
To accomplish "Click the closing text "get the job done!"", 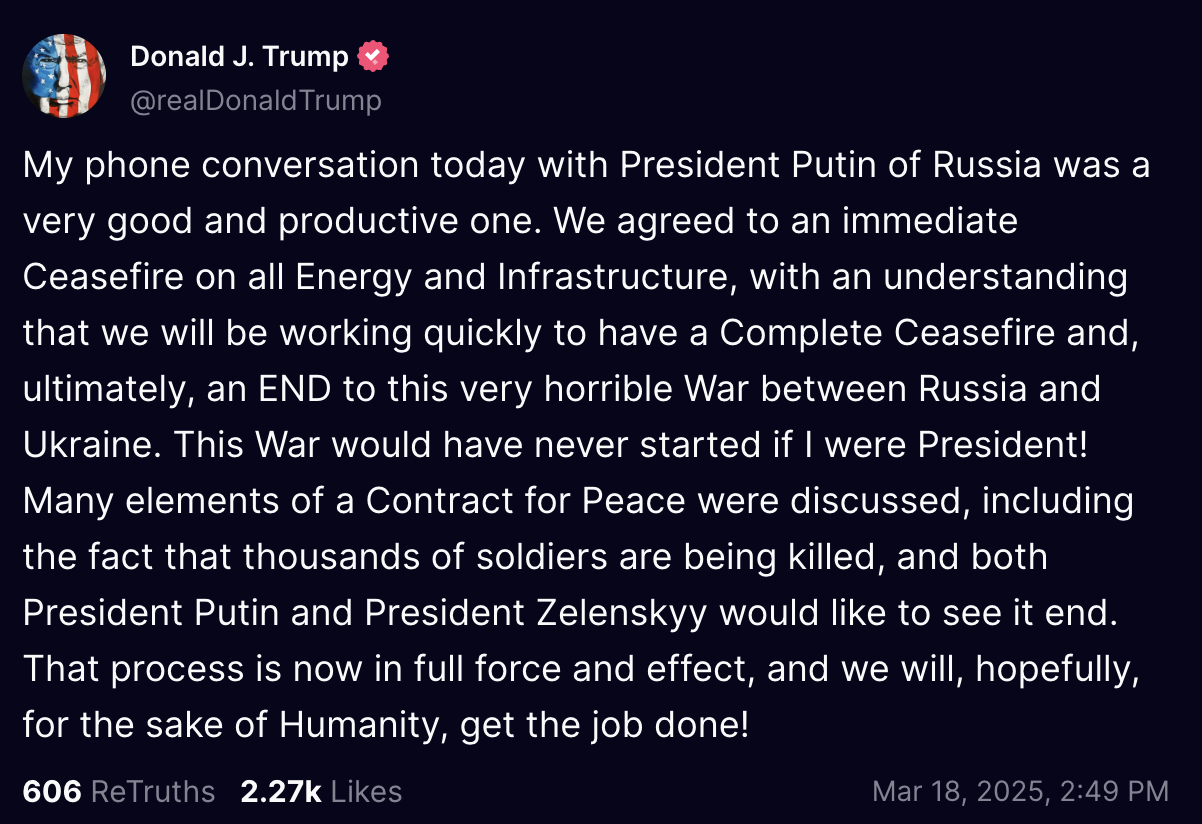I will point(604,724).
